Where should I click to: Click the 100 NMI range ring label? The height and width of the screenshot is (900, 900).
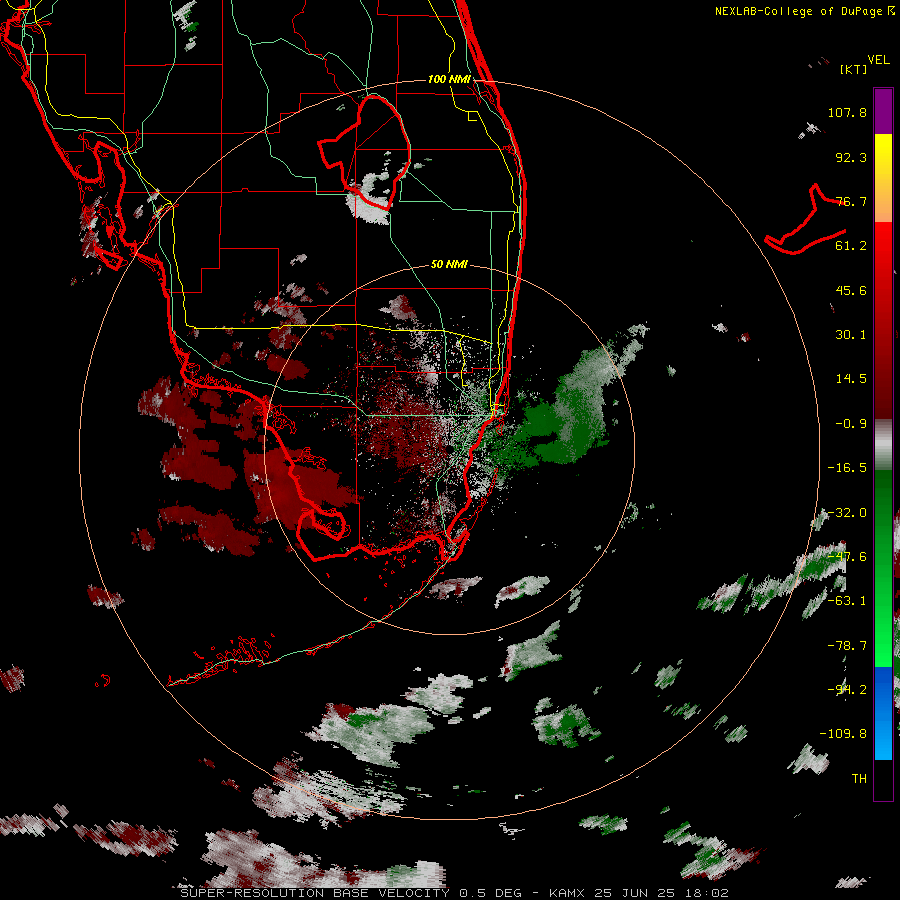pos(449,79)
